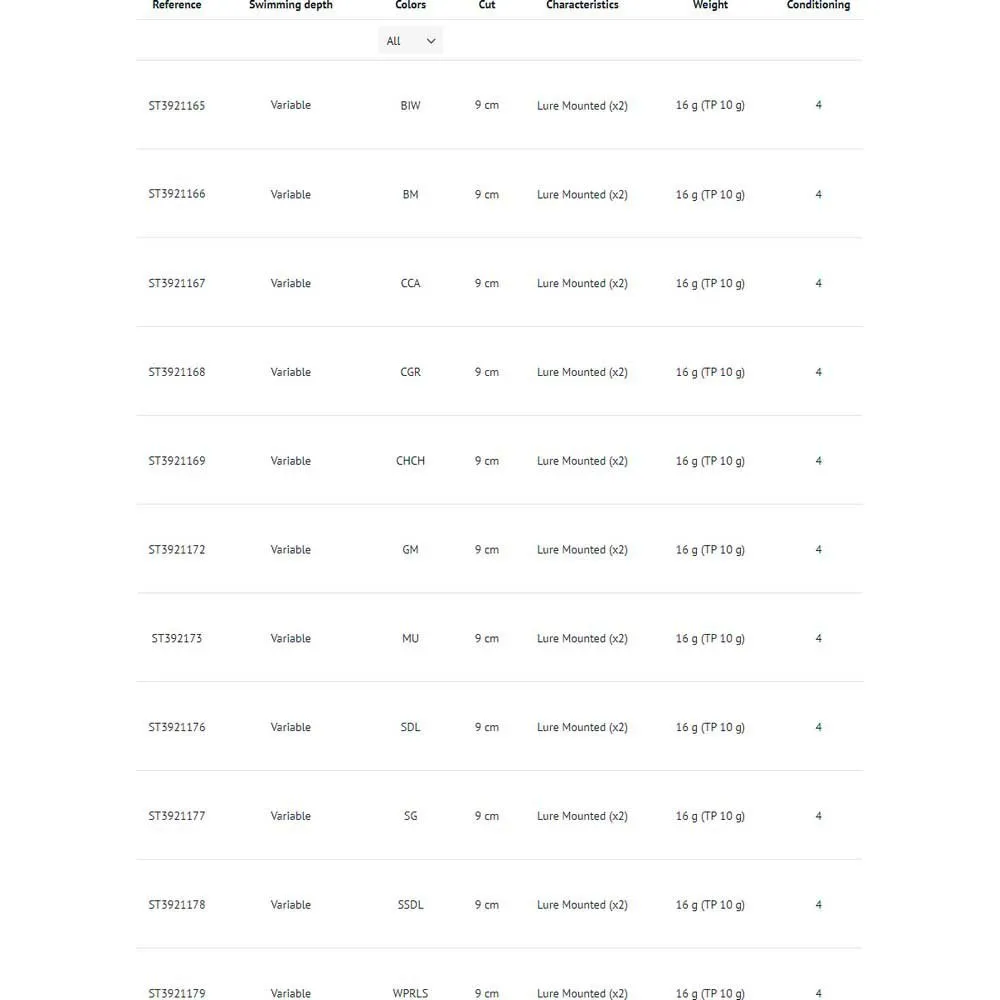Click conditioning value 4 in CCA row

818,283
